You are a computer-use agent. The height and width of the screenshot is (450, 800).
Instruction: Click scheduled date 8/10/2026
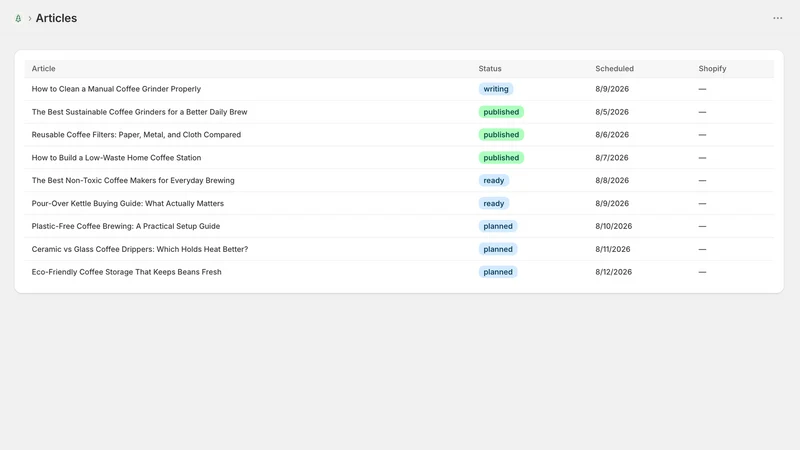tap(613, 226)
